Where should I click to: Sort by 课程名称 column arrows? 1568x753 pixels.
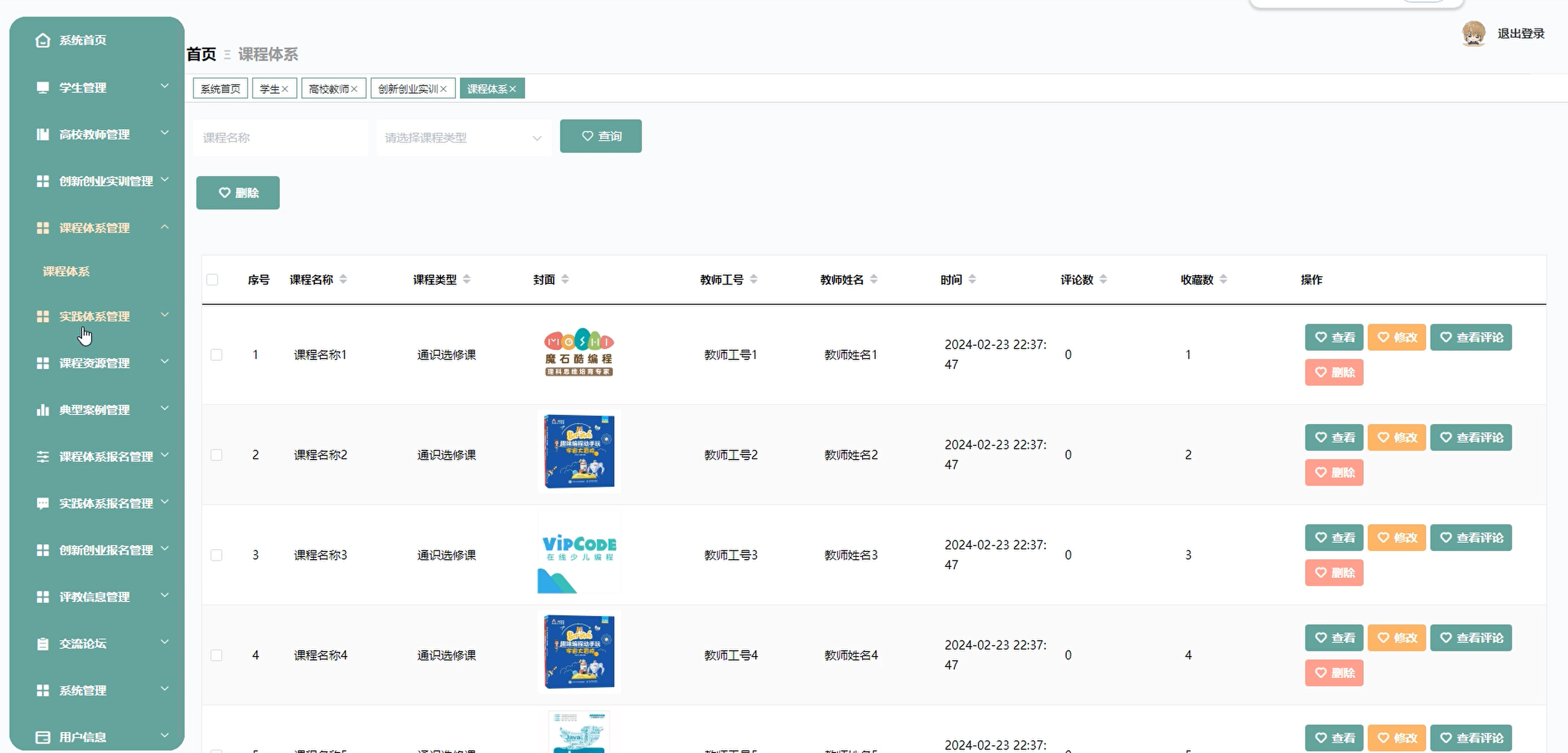click(344, 280)
